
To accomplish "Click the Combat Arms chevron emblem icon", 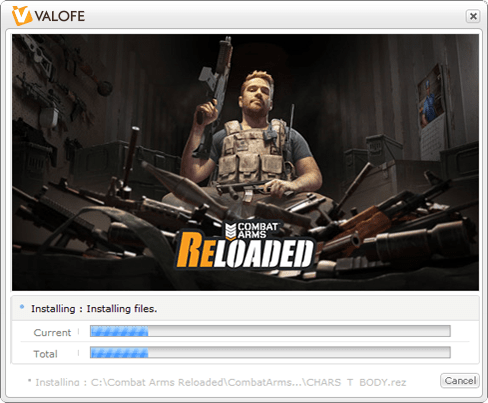I will tap(231, 231).
